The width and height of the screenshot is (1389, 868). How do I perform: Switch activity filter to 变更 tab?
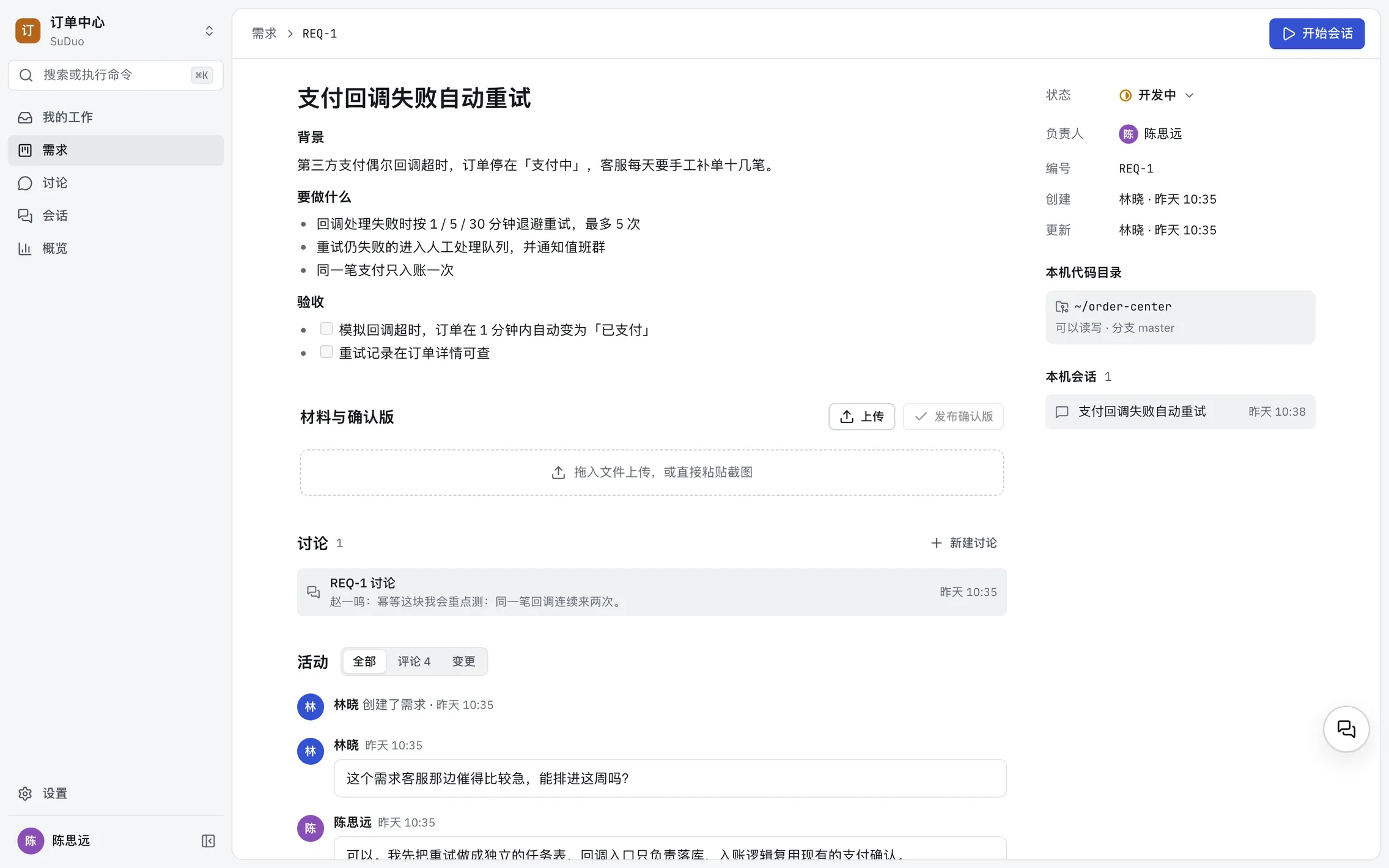pyautogui.click(x=463, y=661)
